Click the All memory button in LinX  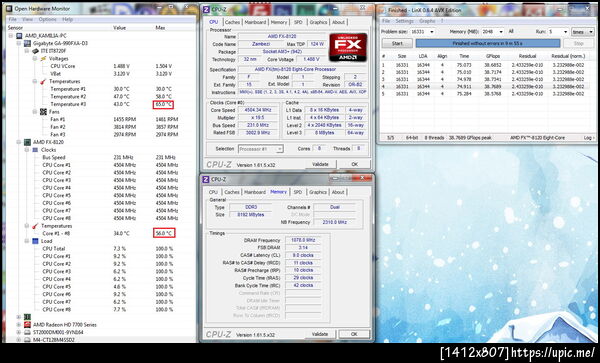[511, 31]
